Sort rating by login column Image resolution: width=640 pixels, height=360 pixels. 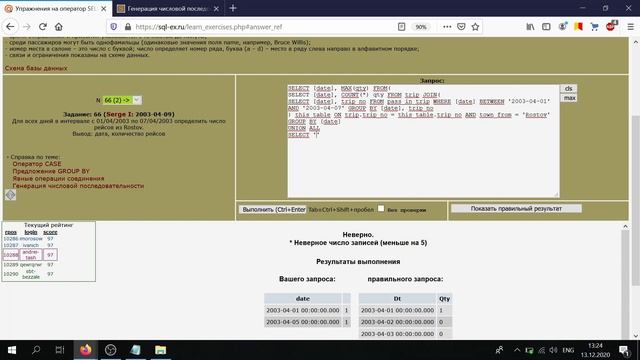coord(31,232)
